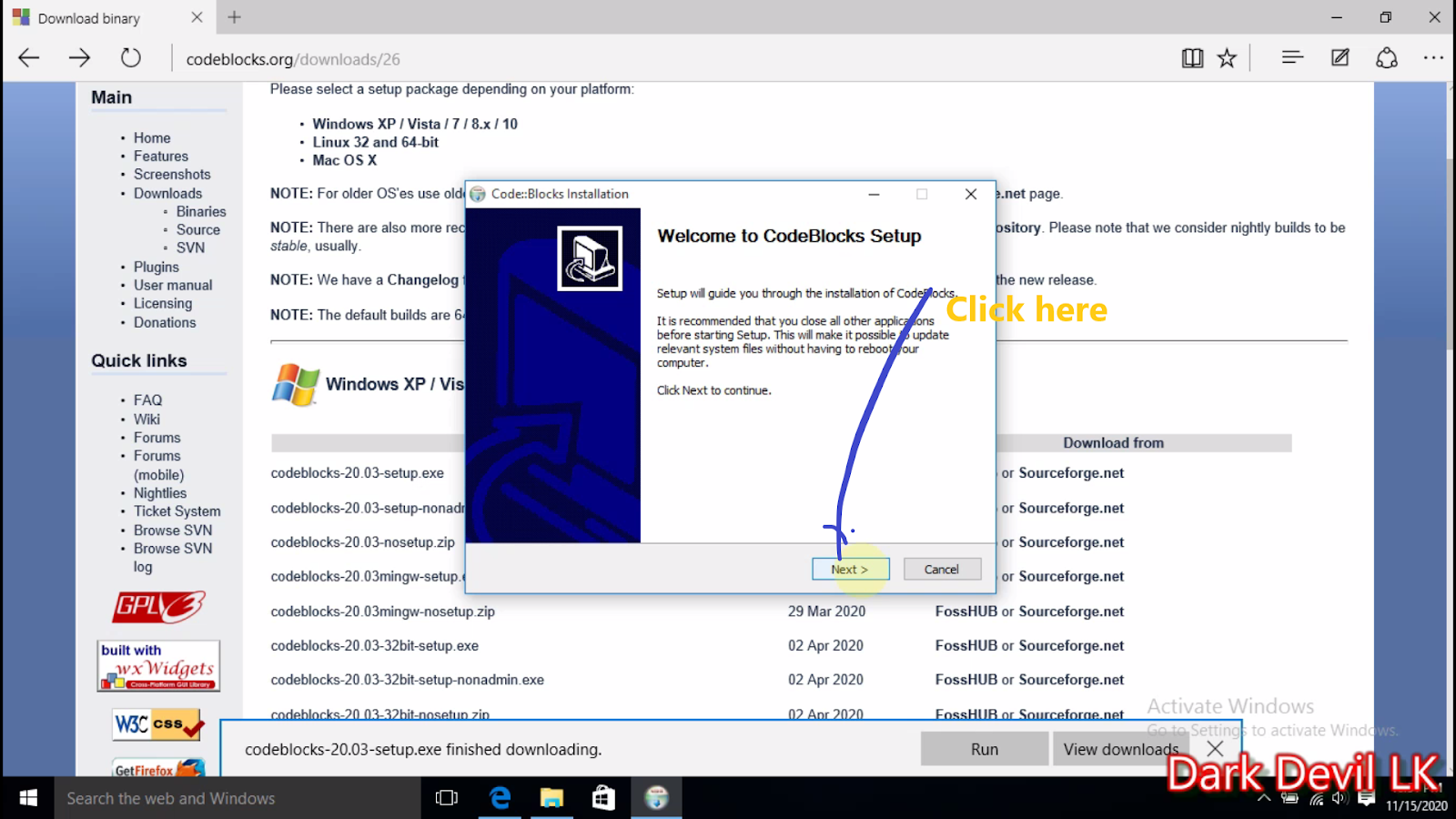Go back using browser back arrow
The width and height of the screenshot is (1456, 819).
tap(29, 58)
